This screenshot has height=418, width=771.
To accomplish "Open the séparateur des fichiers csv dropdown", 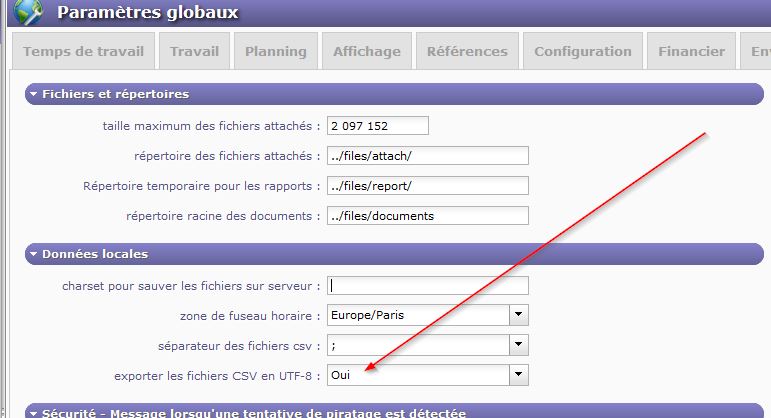I will [x=518, y=345].
